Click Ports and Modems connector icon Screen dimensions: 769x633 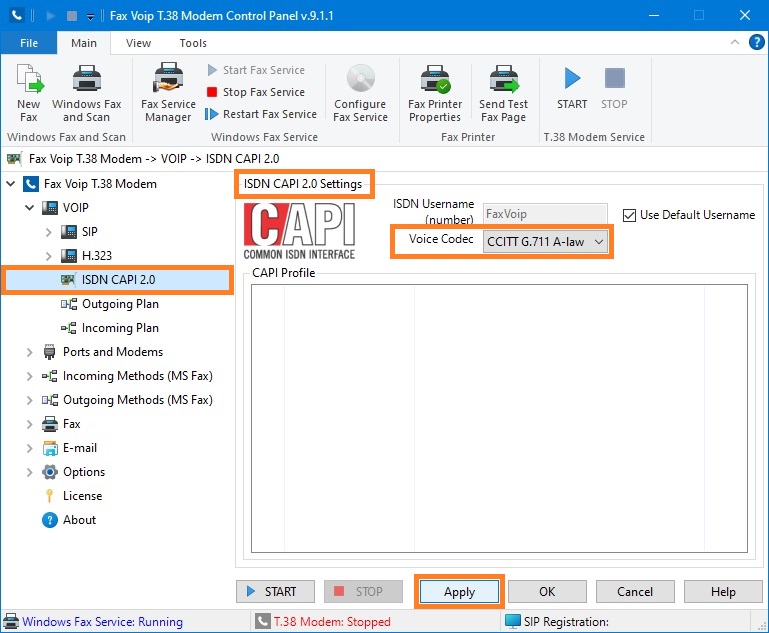pos(50,352)
